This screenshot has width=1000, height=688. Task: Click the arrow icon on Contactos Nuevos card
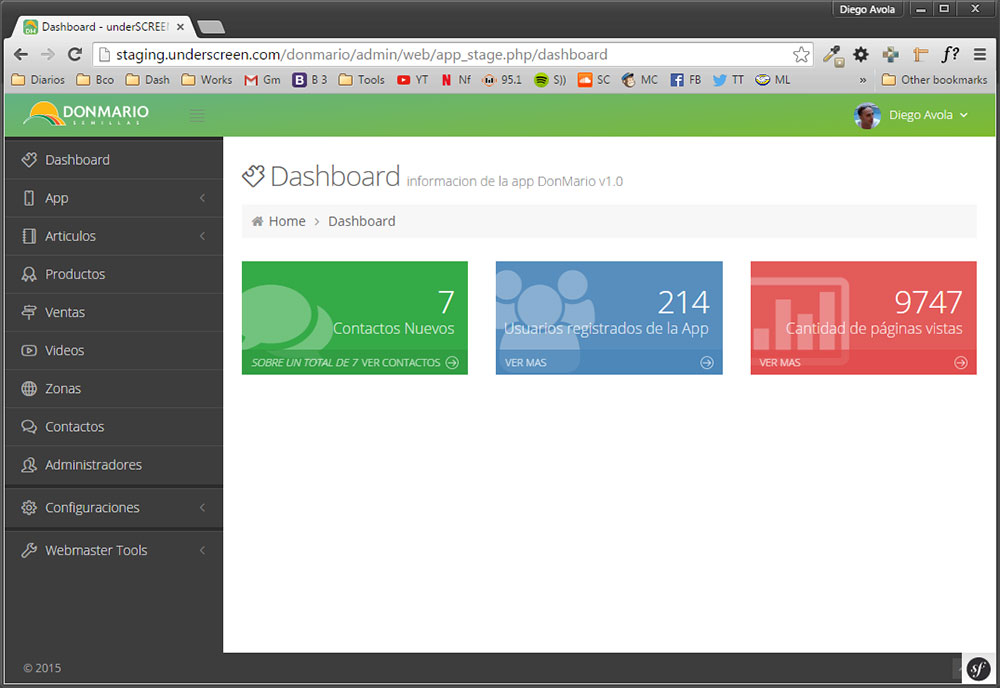pyautogui.click(x=452, y=362)
